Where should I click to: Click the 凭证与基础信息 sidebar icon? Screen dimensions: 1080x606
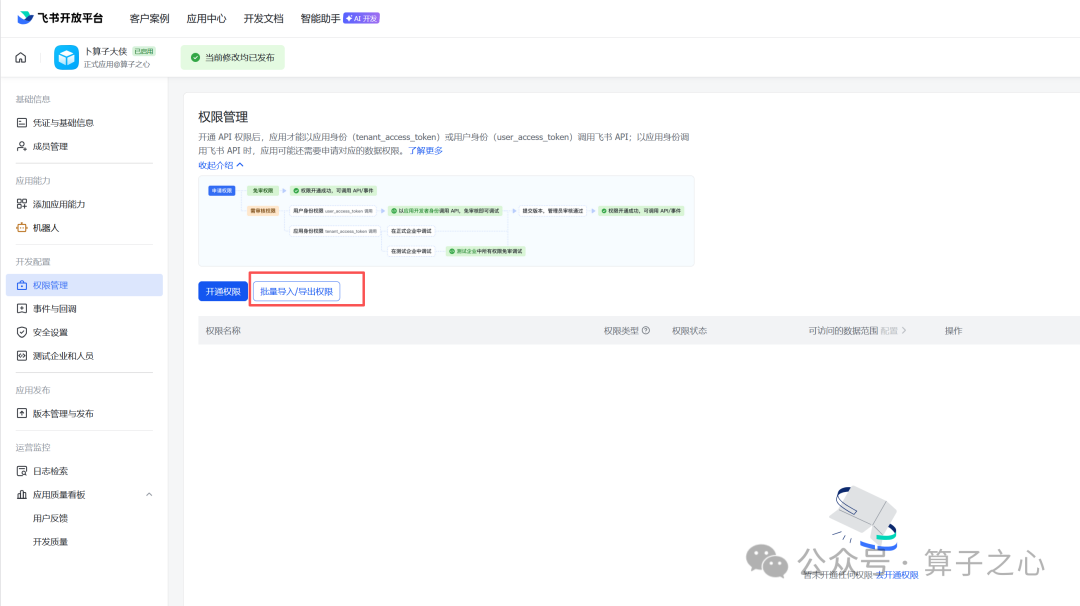(22, 123)
